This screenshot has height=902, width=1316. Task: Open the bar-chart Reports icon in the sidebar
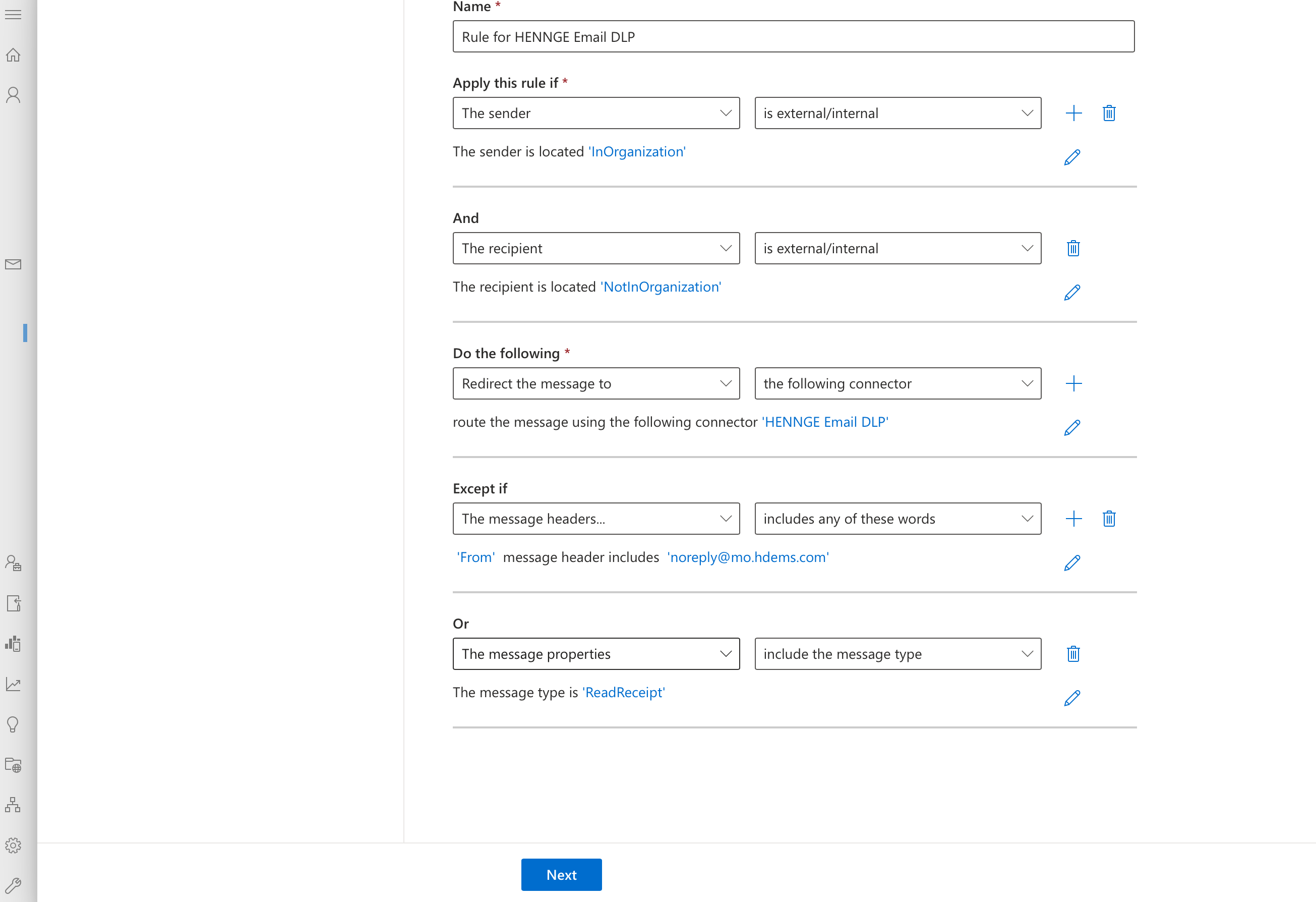click(13, 643)
